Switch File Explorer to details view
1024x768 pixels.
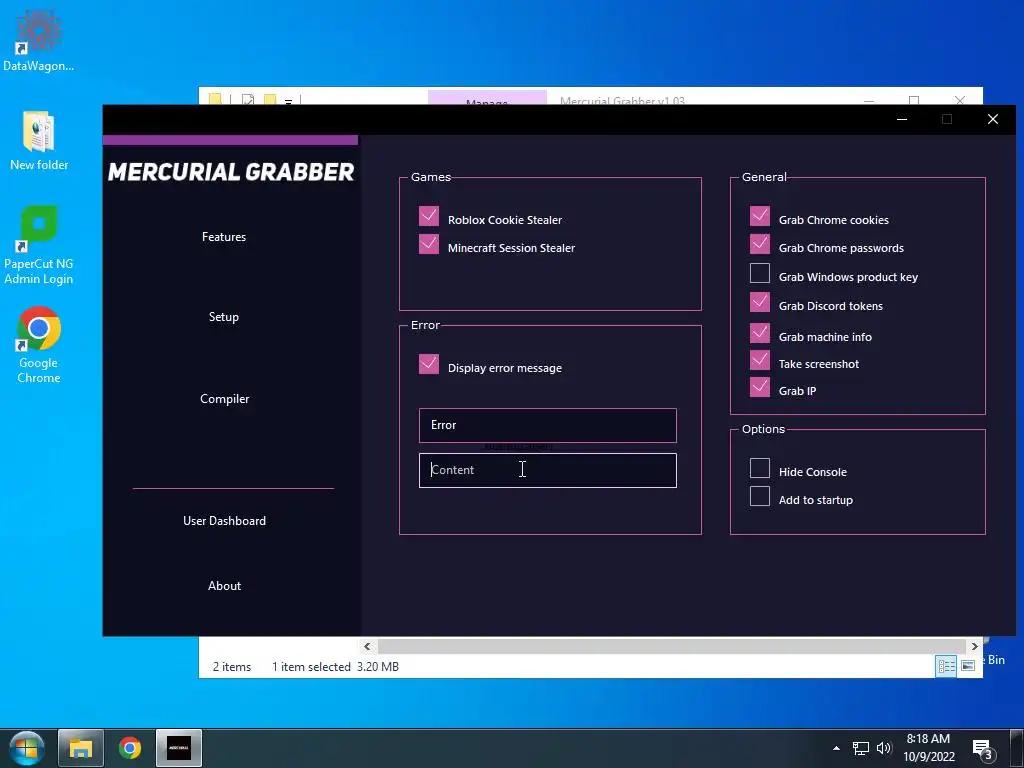click(x=946, y=665)
